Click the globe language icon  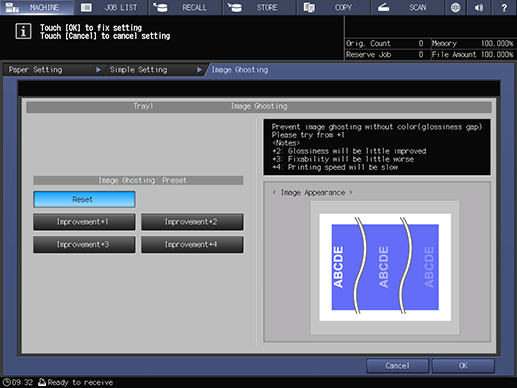click(x=455, y=7)
